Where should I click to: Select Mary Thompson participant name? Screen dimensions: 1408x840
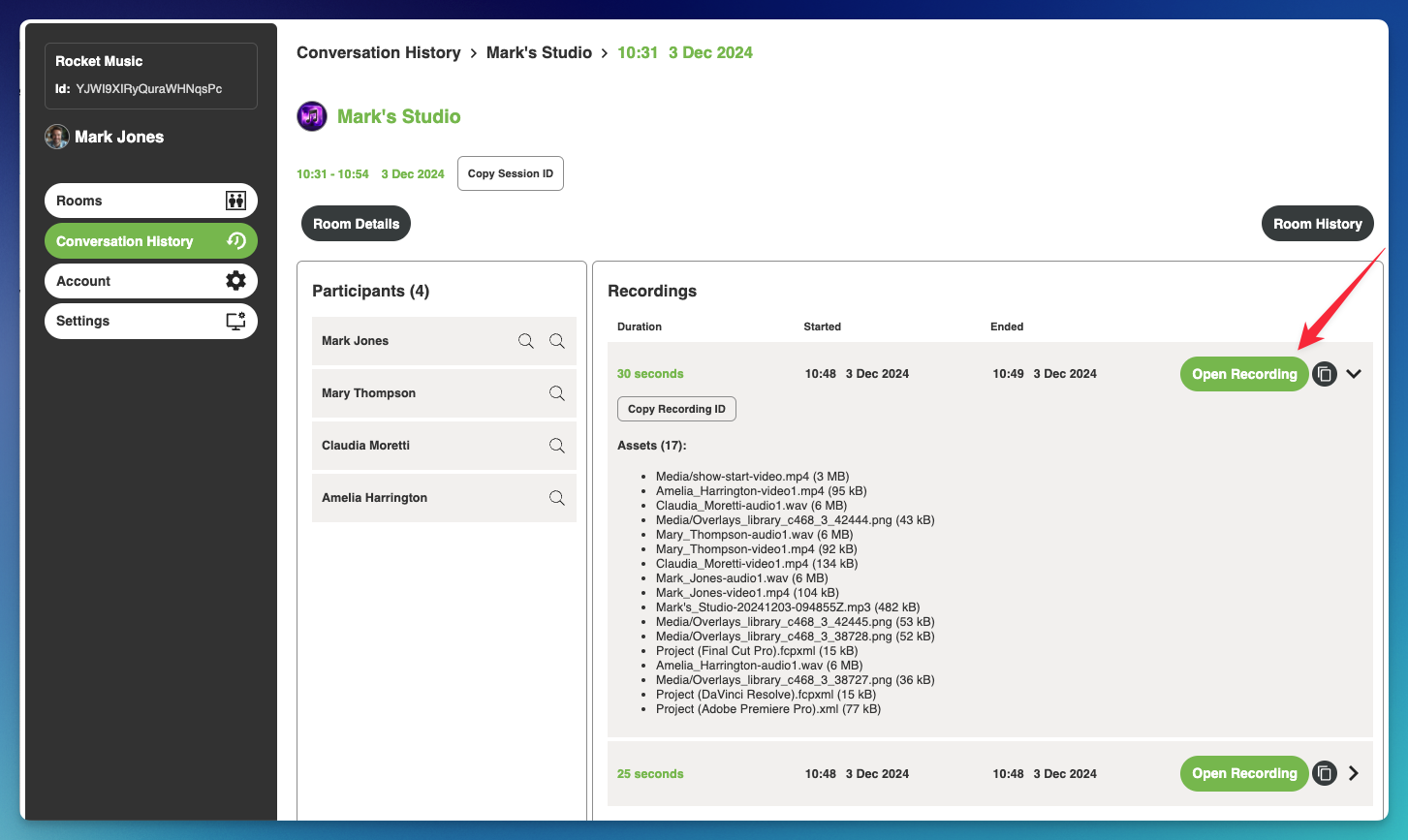tap(368, 393)
